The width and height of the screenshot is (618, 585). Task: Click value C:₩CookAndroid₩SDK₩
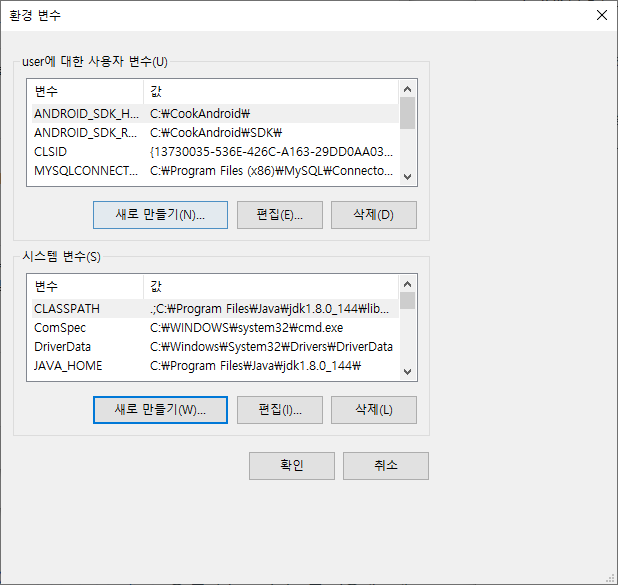(x=216, y=132)
